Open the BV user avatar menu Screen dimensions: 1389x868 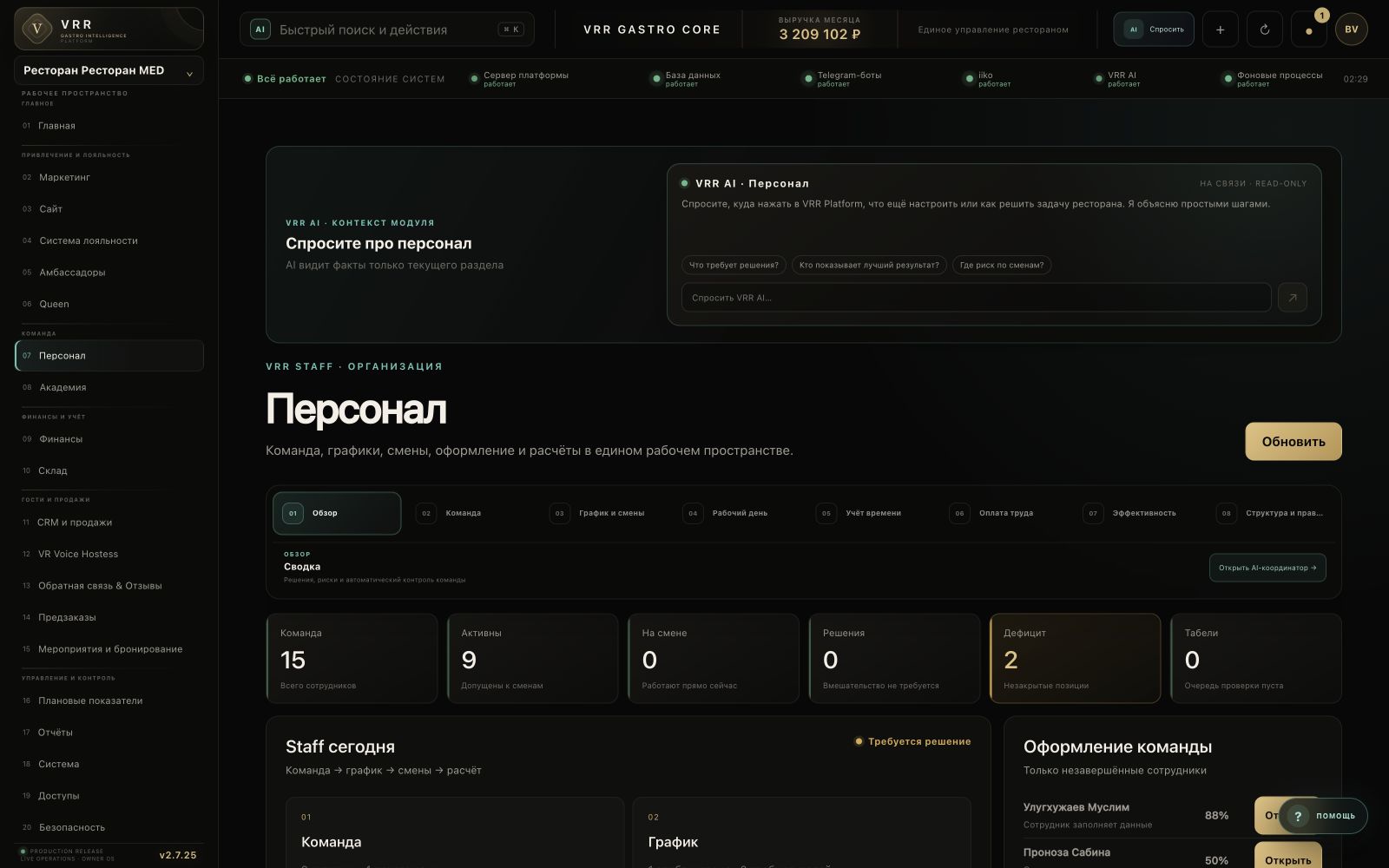1352,30
